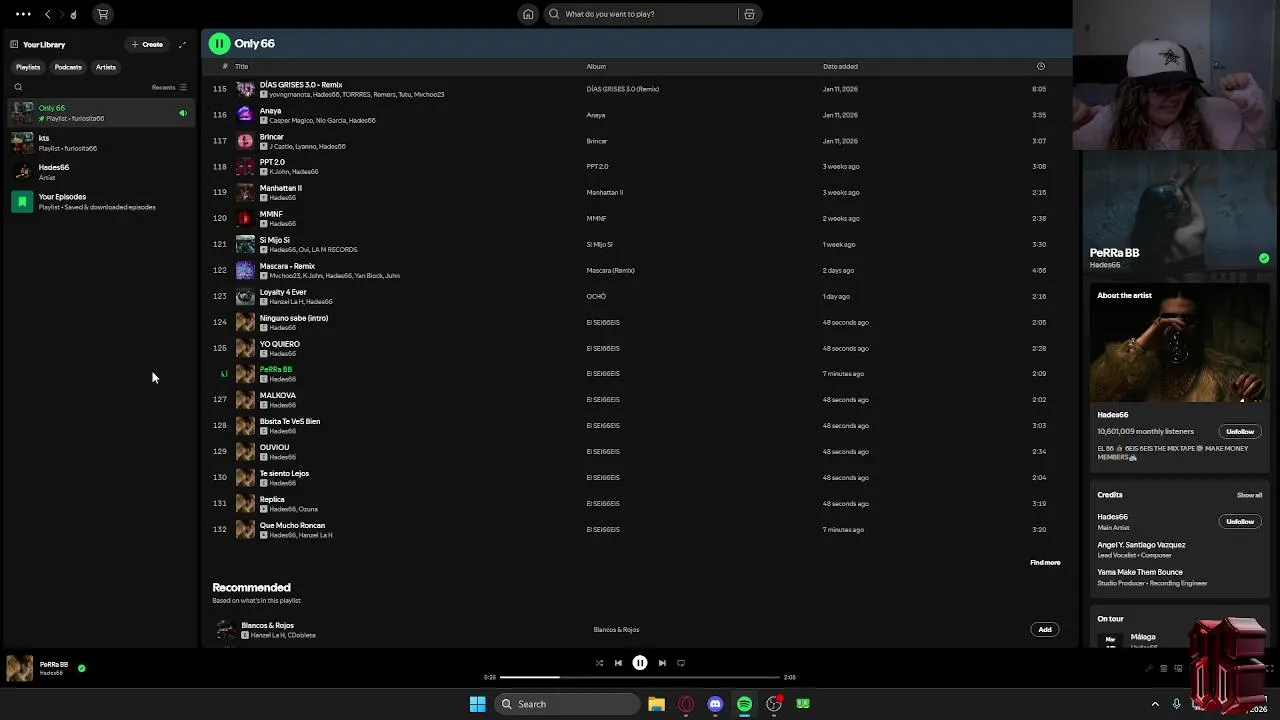Click the search box 'What do you want to play?'

click(x=650, y=14)
